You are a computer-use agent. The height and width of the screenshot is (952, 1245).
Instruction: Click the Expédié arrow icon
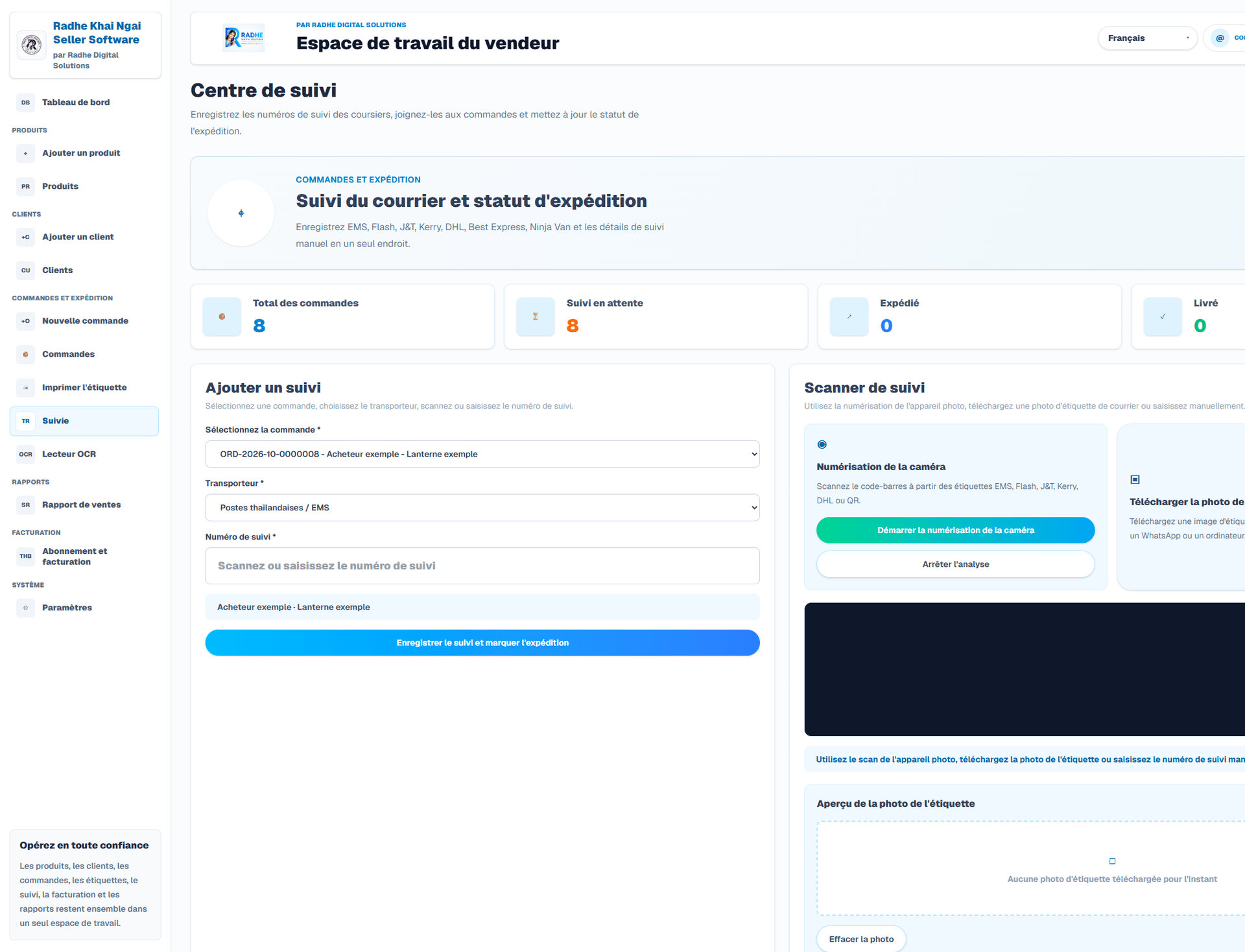(x=849, y=316)
